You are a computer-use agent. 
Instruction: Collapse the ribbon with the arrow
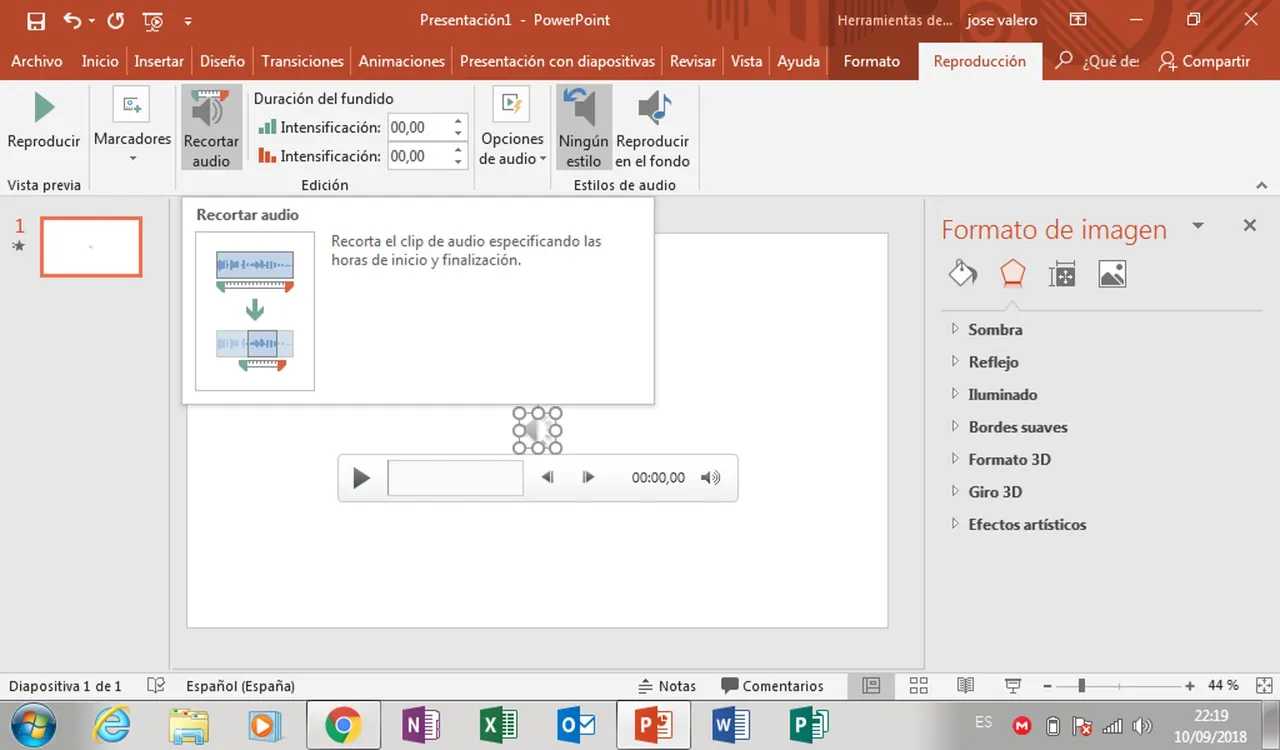click(x=1262, y=186)
